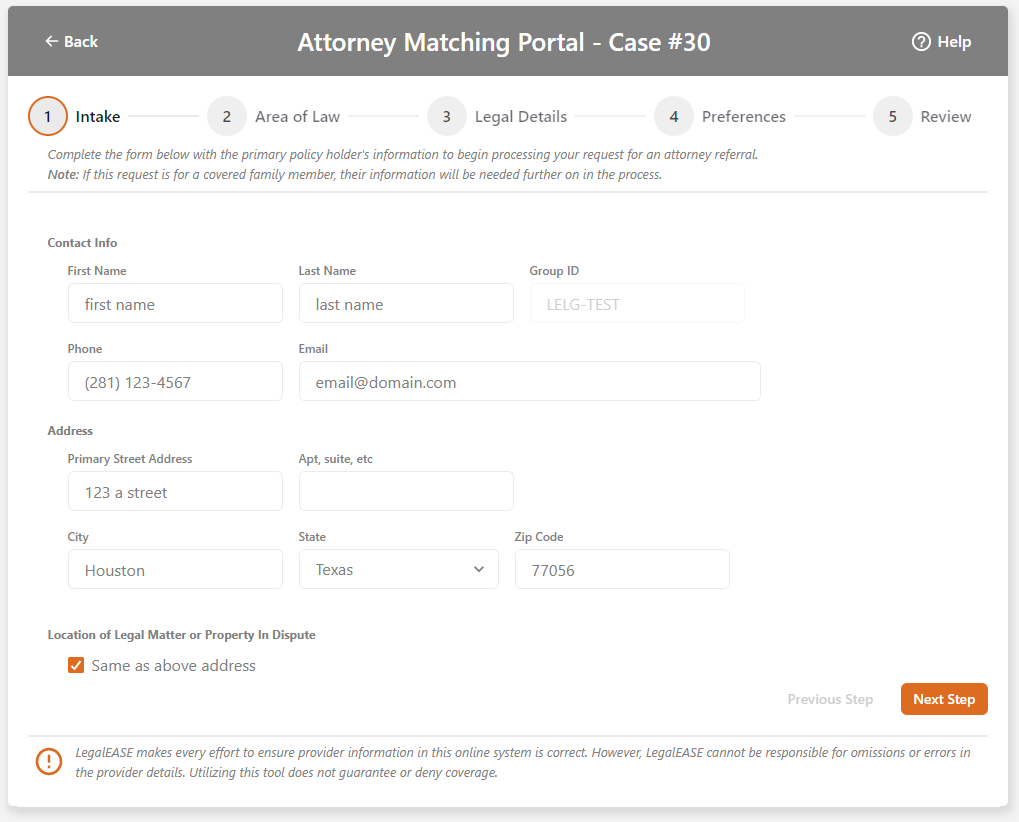Uncheck Same as above address checkbox
The width and height of the screenshot is (1019, 822).
[x=76, y=666]
